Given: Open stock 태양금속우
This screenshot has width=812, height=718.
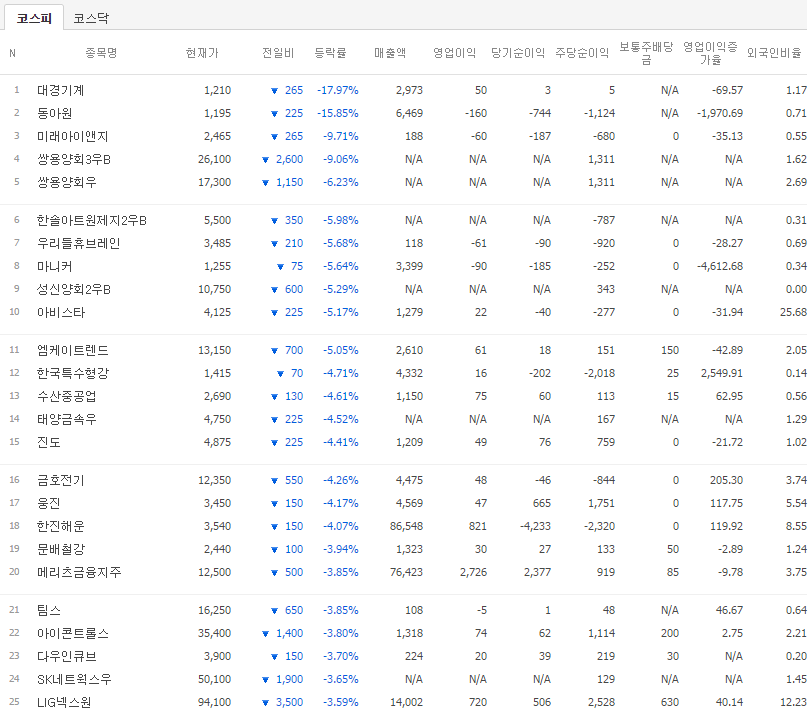Looking at the screenshot, I should click(67, 419).
